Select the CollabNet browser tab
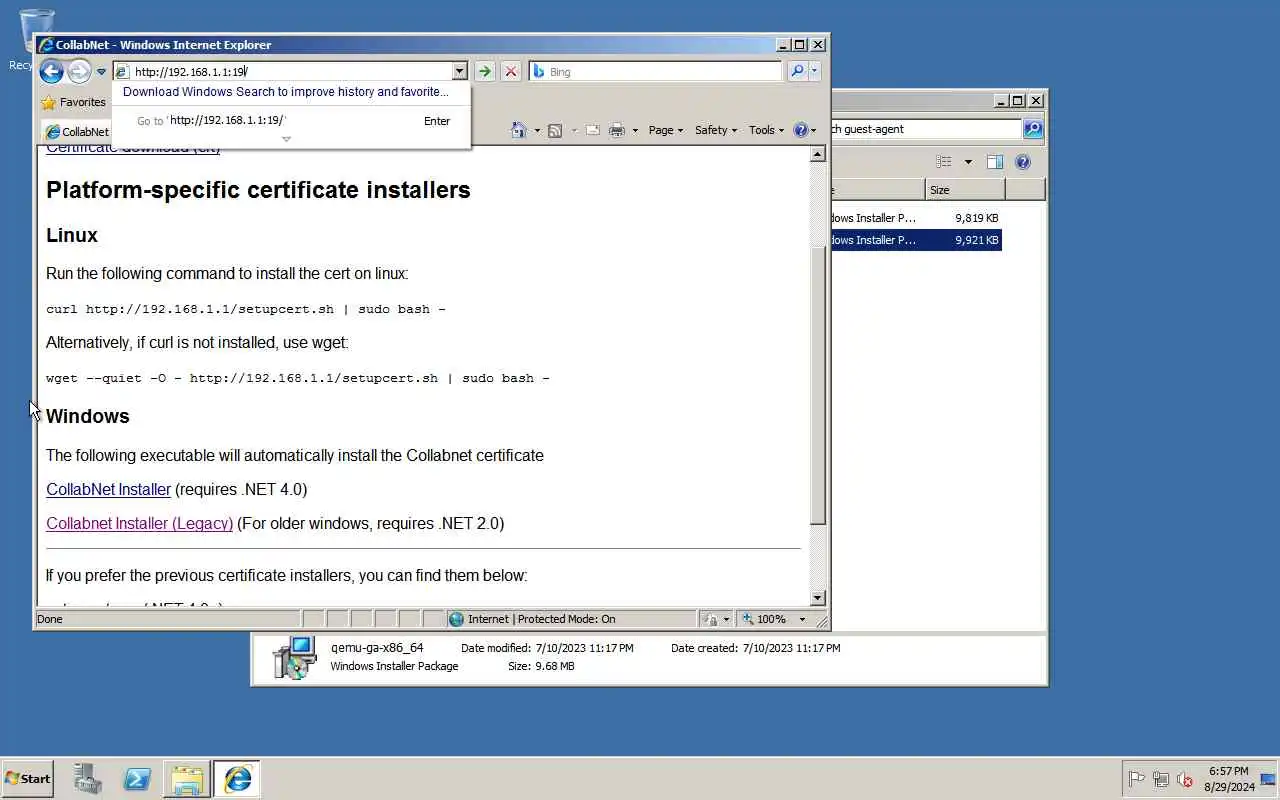This screenshot has width=1280, height=800. [77, 131]
